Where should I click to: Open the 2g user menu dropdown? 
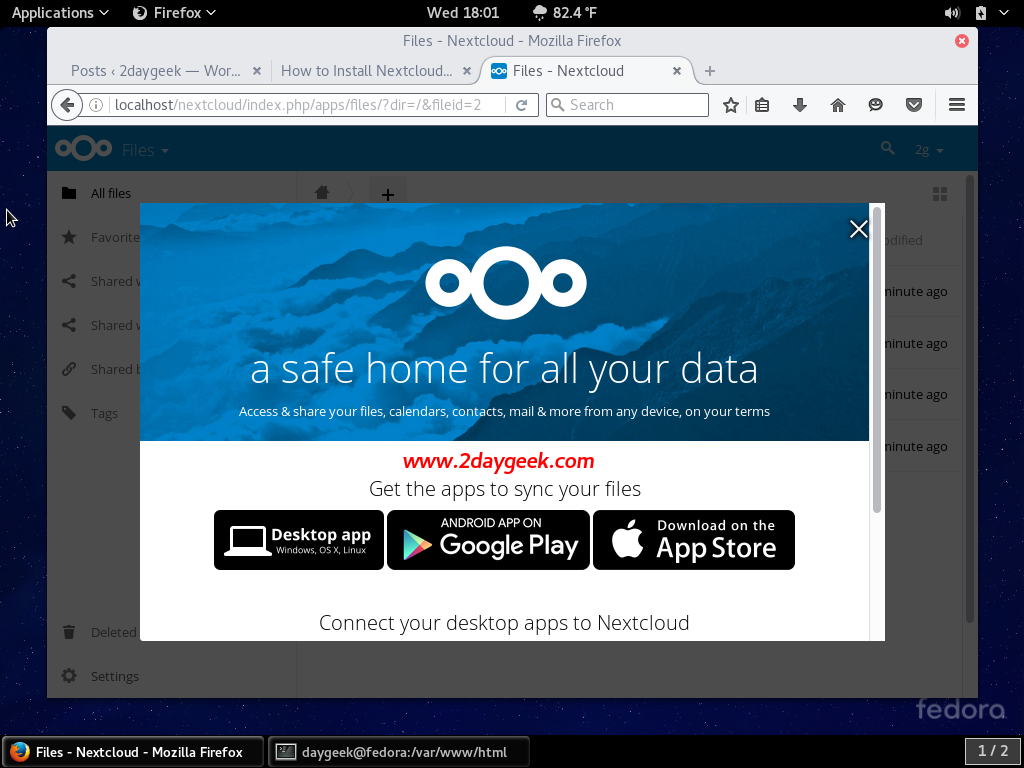(929, 150)
